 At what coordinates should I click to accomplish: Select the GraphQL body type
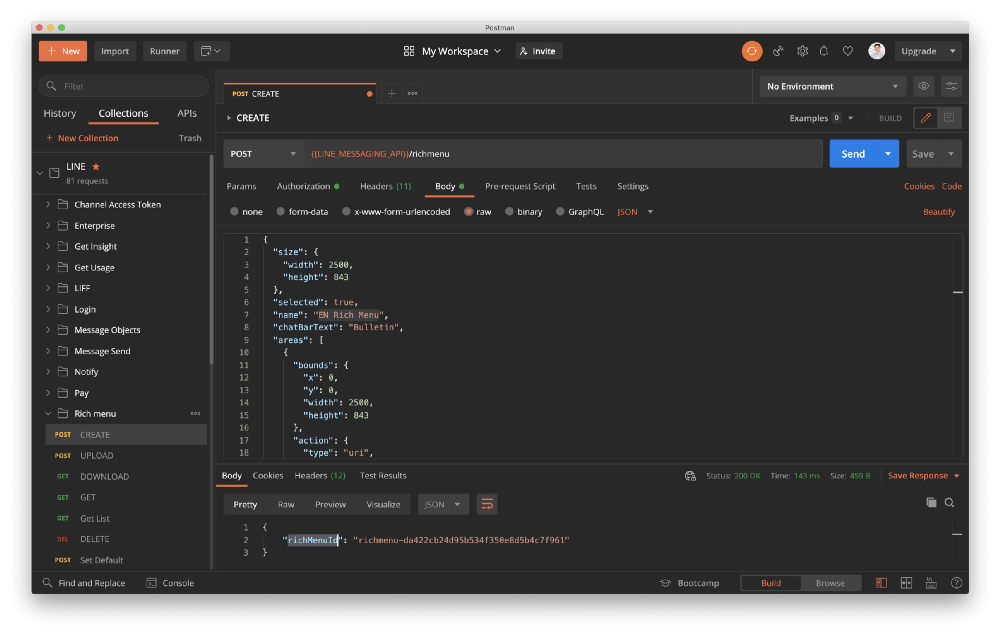(560, 212)
